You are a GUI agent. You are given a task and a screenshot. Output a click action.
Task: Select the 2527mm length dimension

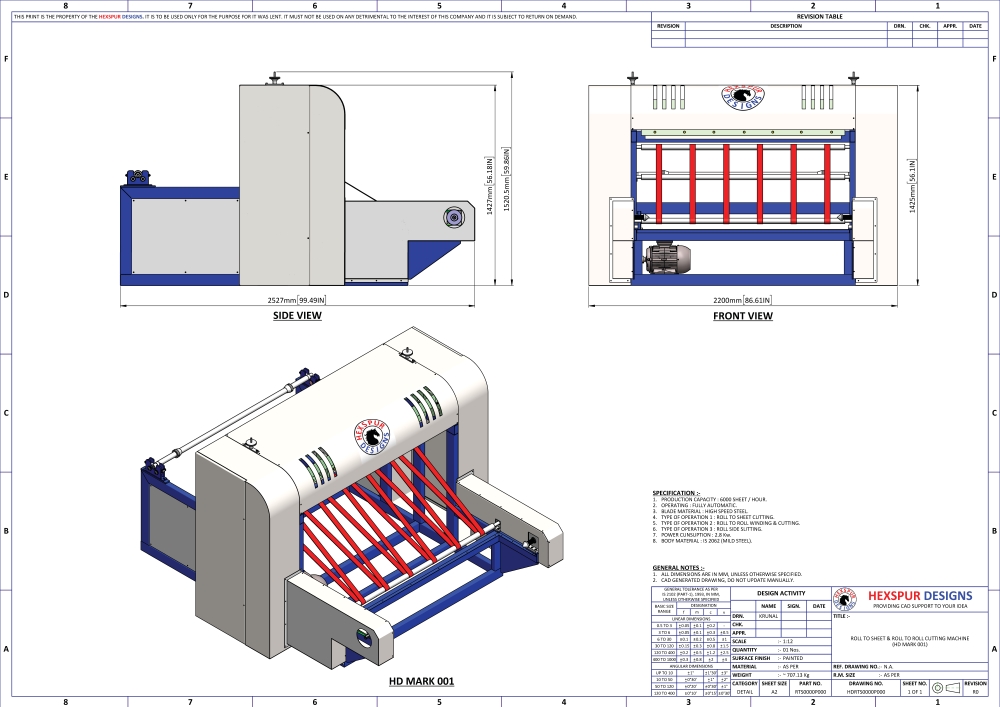coord(298,299)
